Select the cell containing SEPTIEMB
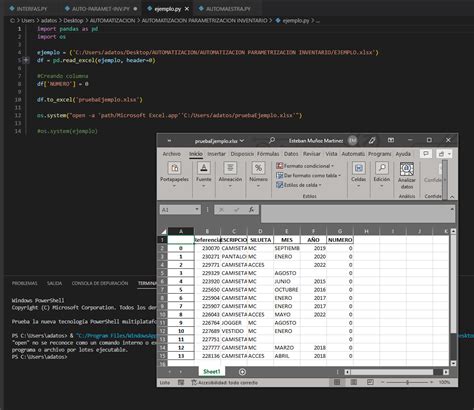Image resolution: width=474 pixels, height=410 pixels. [x=287, y=248]
